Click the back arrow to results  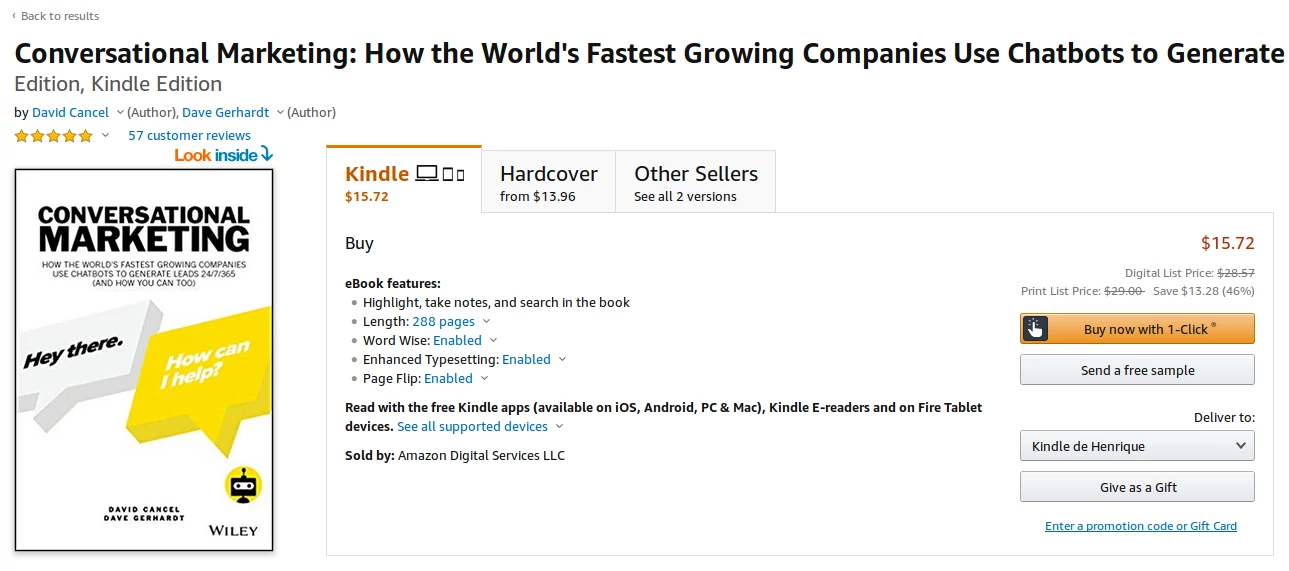(x=14, y=16)
